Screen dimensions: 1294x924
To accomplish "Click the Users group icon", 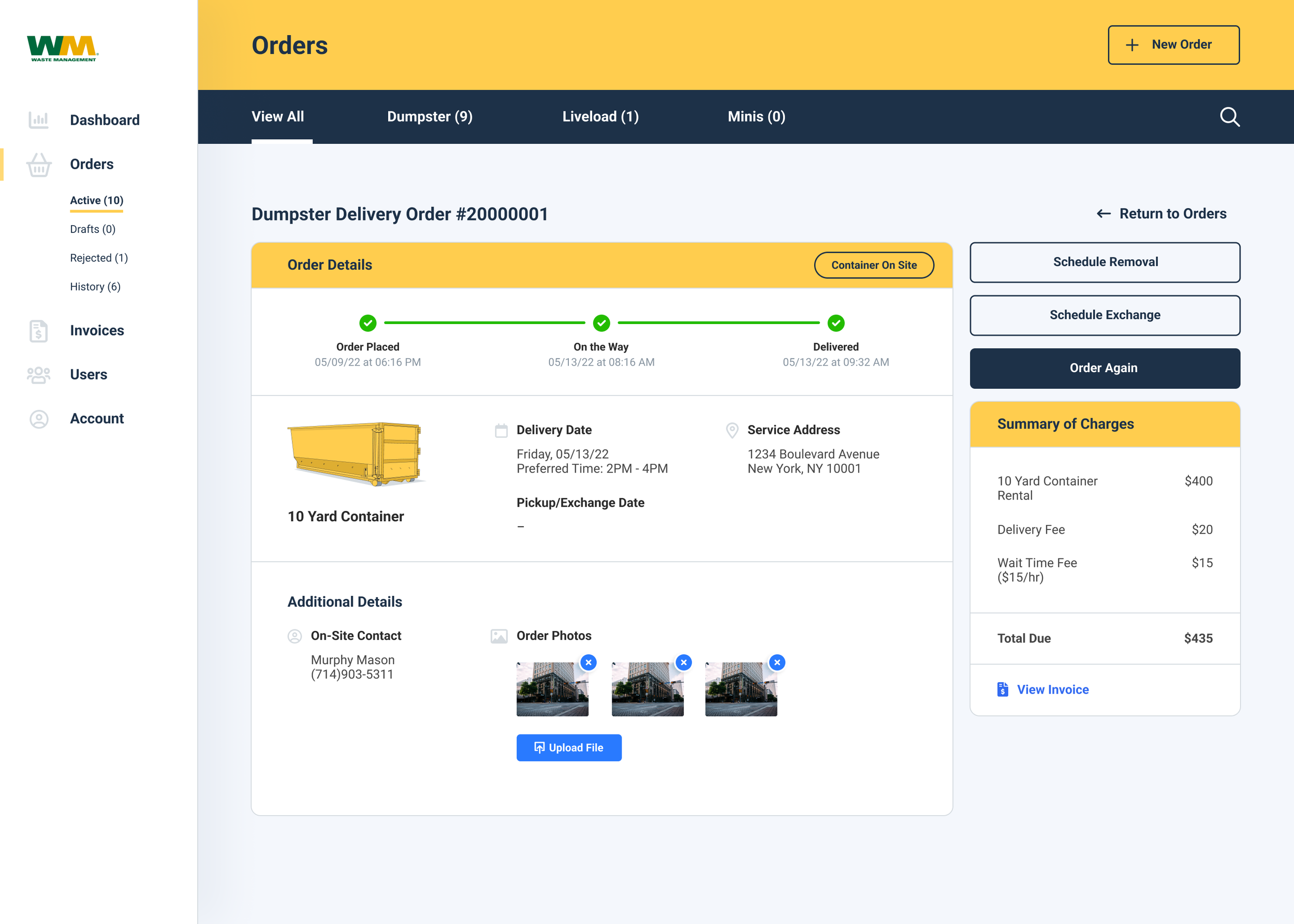I will tap(39, 375).
